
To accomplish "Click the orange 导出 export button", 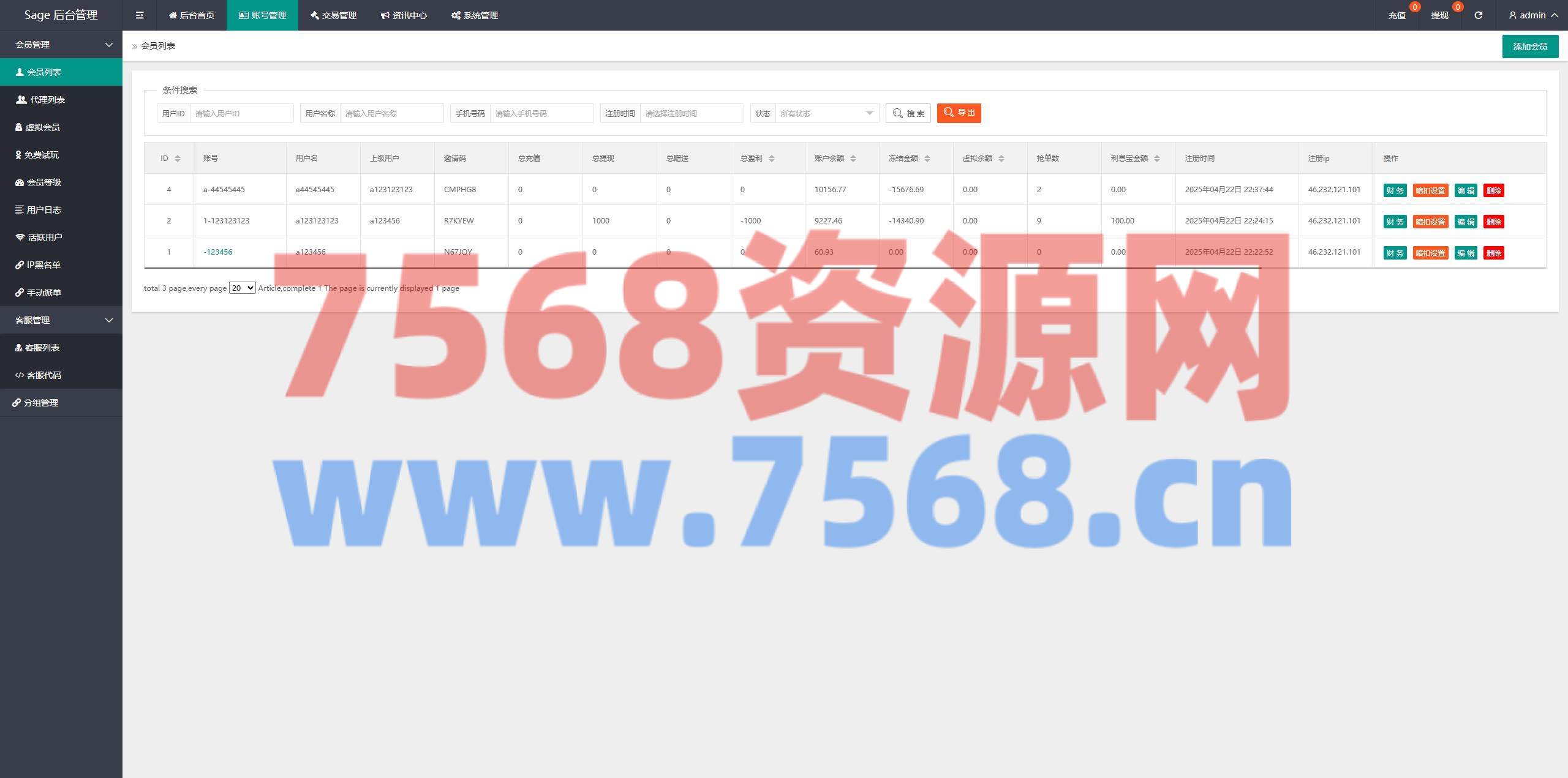I will click(959, 113).
